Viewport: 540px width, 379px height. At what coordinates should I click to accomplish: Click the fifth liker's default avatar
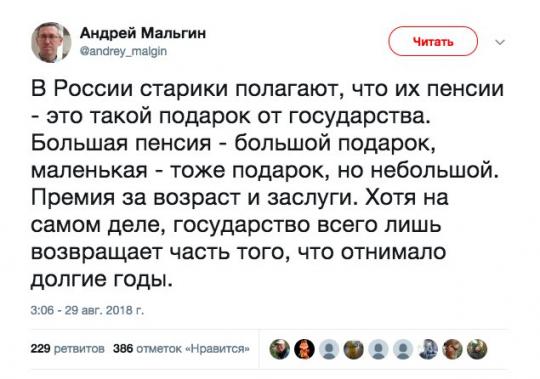378,349
